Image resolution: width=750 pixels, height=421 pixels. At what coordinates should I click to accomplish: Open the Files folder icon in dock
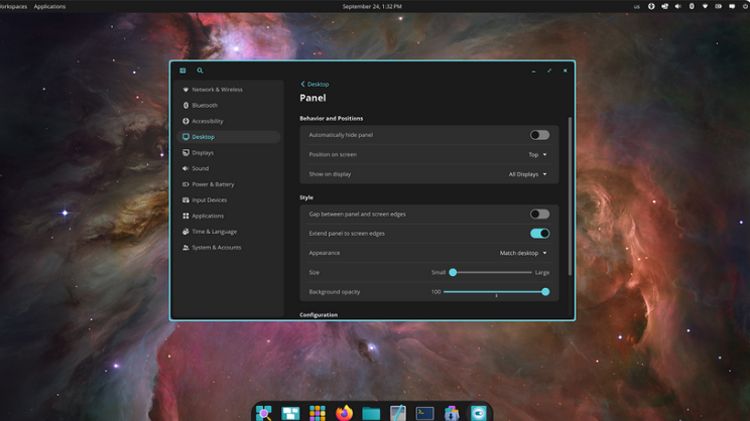click(x=371, y=412)
